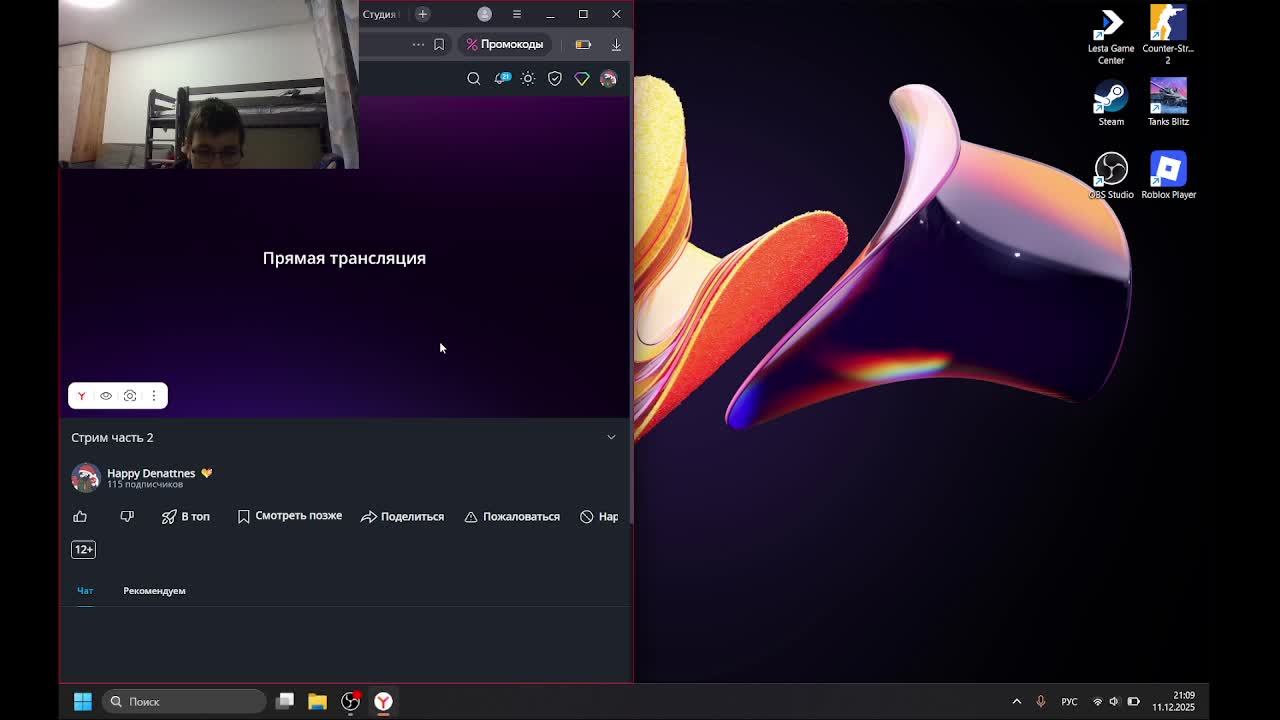This screenshot has height=720, width=1280.
Task: Open the Happy Denattnes channel avatar
Action: [x=86, y=477]
